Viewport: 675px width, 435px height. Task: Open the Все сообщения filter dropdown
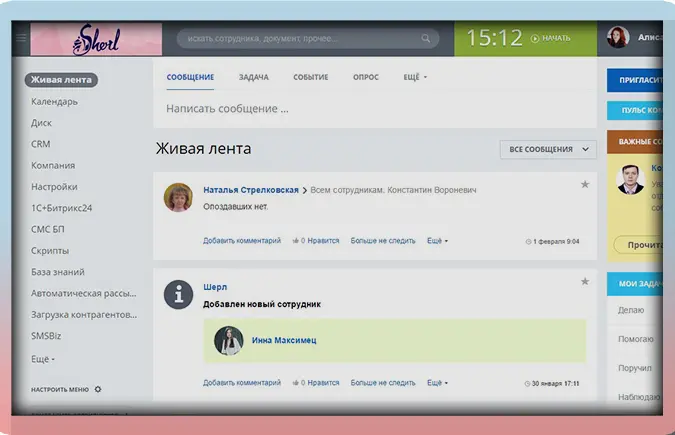click(x=548, y=149)
